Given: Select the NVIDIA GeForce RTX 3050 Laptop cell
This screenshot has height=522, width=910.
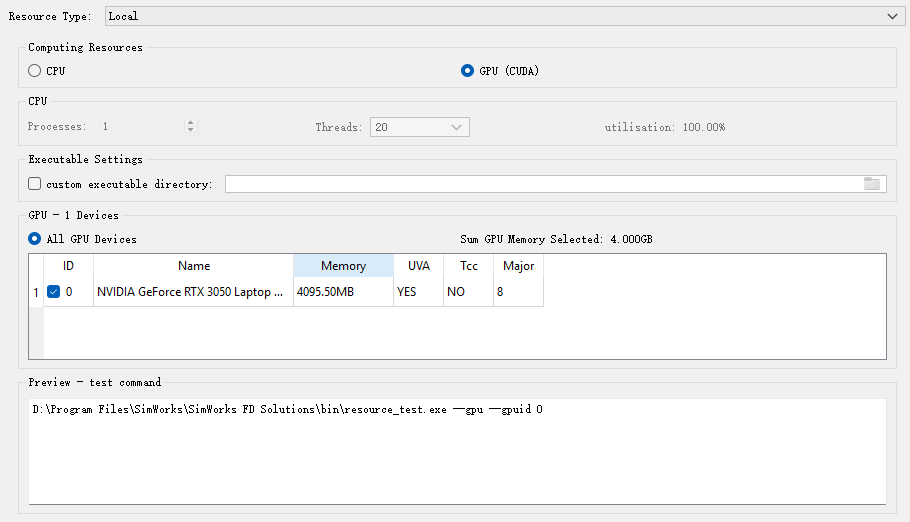Looking at the screenshot, I should click(x=193, y=291).
